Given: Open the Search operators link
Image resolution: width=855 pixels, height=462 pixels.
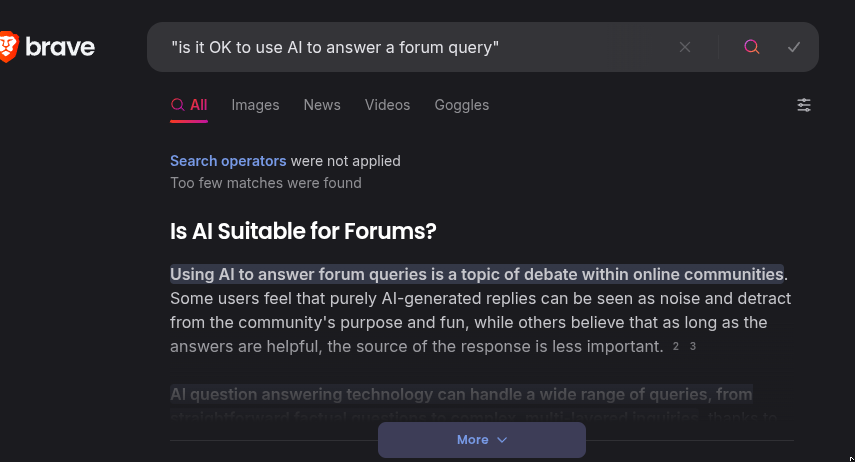Looking at the screenshot, I should coord(228,161).
